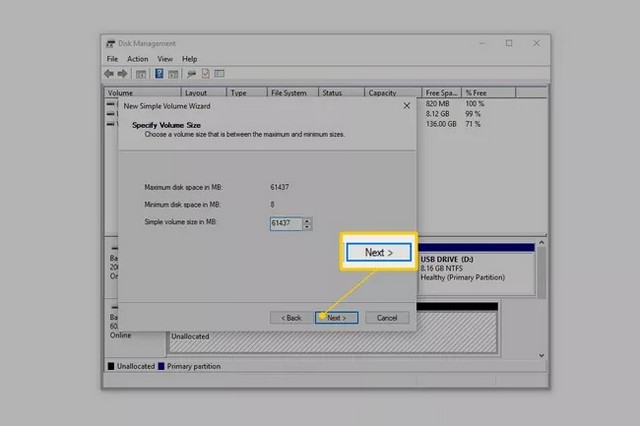Viewport: 640px width, 426px height.
Task: Open the Help menu
Action: point(189,59)
